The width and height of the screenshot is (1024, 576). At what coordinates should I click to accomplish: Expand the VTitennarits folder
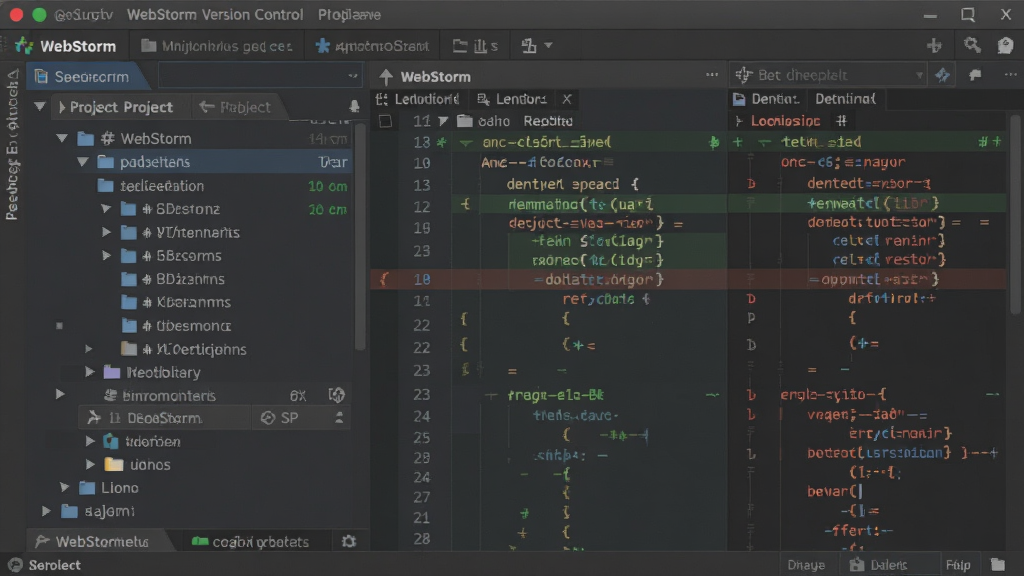[x=106, y=232]
